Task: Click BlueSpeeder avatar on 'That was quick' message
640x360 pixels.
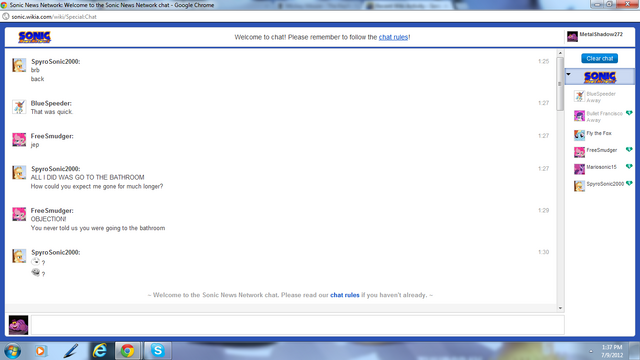Action: [19, 107]
